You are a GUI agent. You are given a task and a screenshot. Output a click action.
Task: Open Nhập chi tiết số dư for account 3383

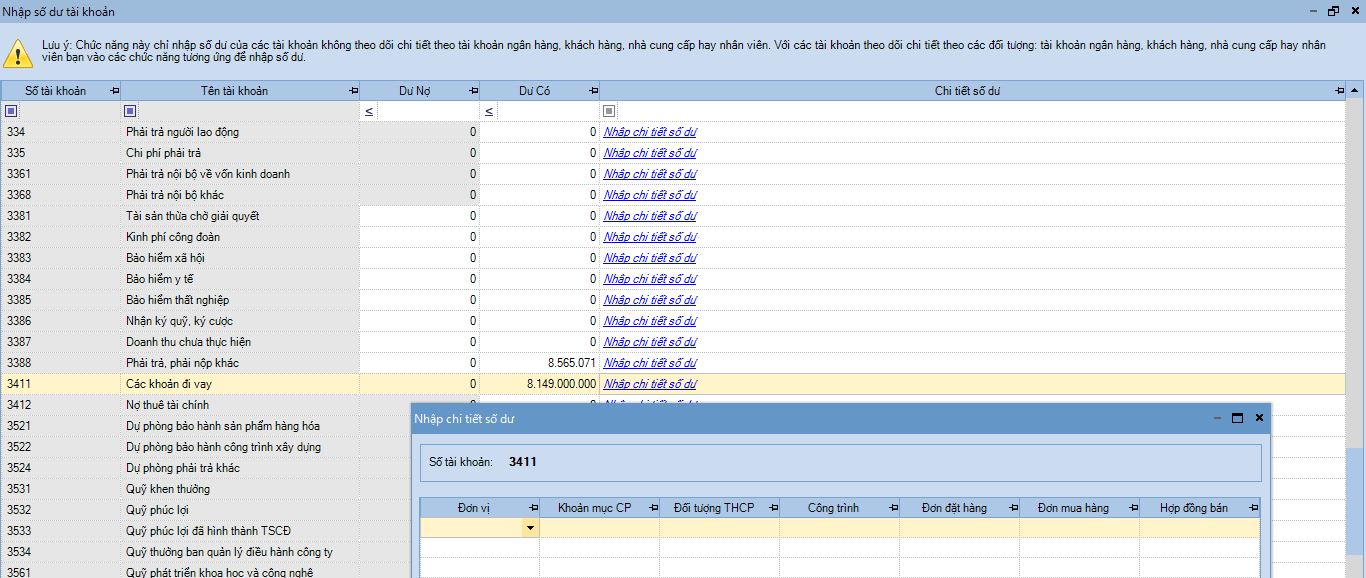(650, 258)
